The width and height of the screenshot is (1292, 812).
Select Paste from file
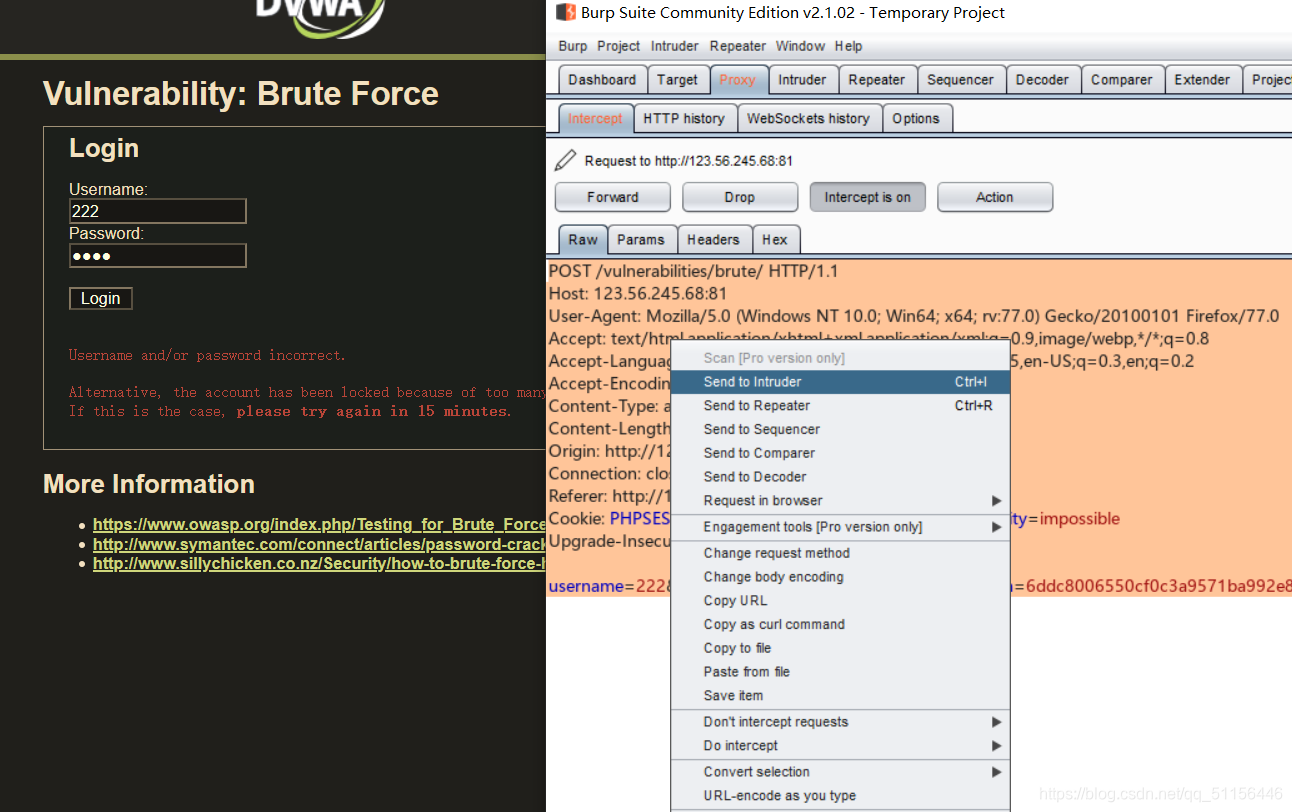[x=840, y=672]
